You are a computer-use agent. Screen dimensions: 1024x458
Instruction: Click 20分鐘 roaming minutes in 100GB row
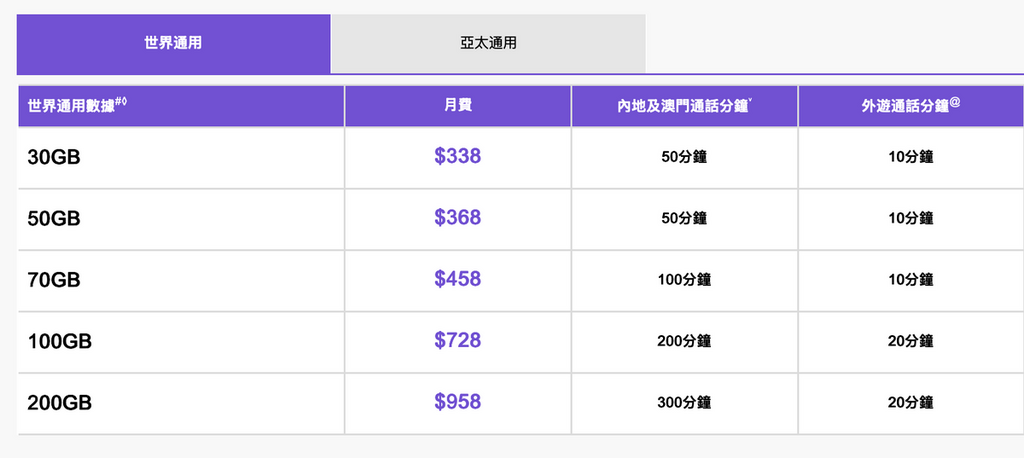910,342
